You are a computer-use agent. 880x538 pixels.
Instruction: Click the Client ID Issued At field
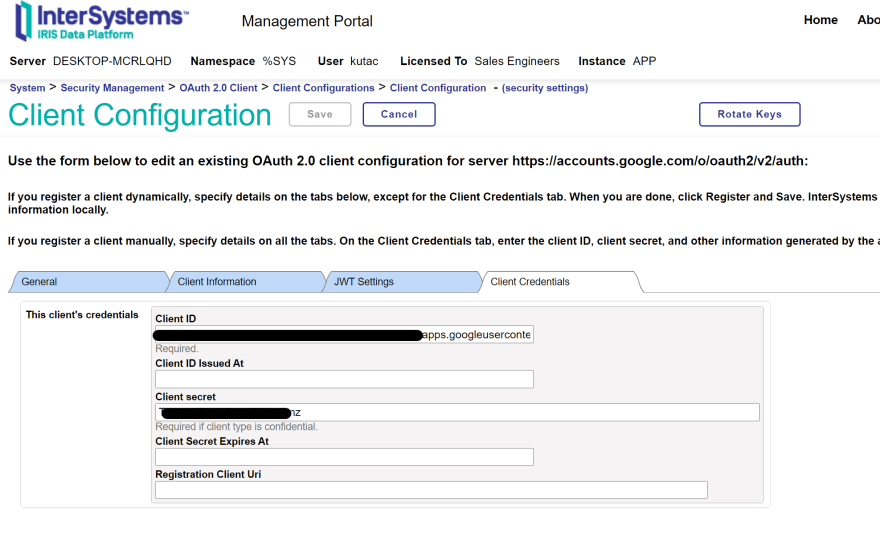tap(344, 379)
